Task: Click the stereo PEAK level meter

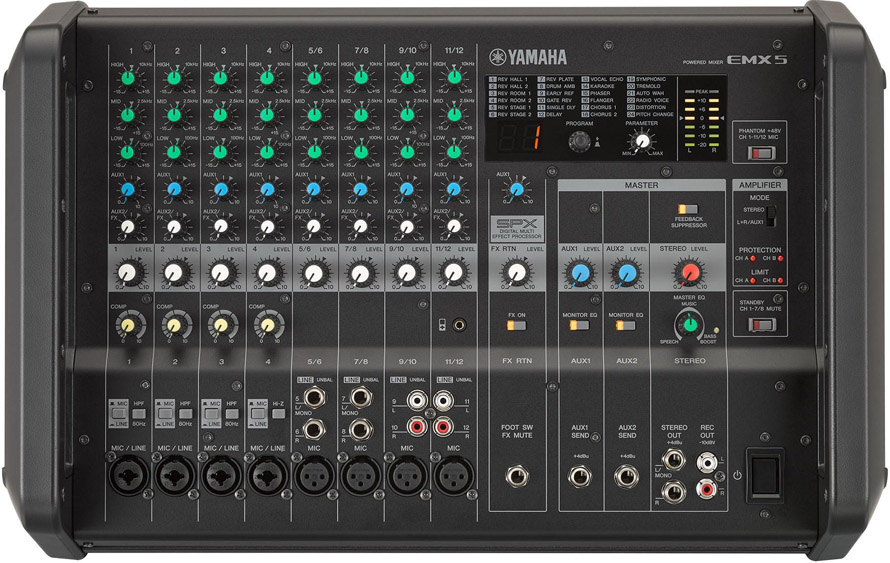Action: pyautogui.click(x=702, y=122)
